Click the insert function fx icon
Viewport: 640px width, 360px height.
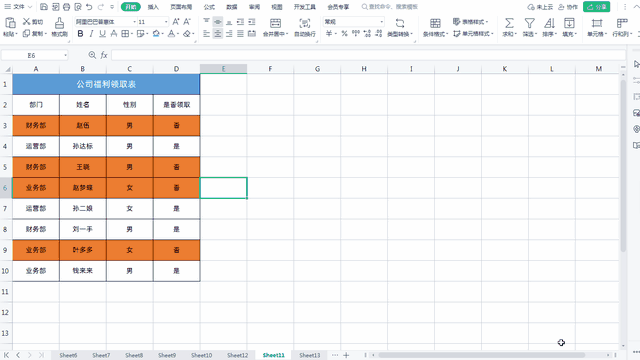[x=104, y=55]
